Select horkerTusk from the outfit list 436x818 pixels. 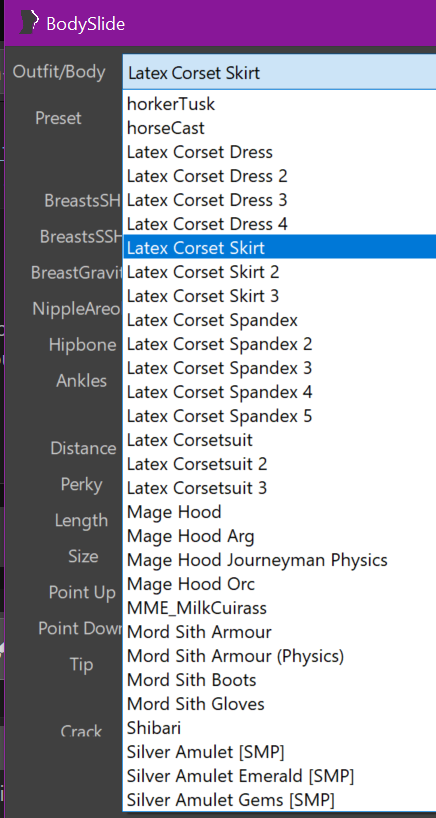[280, 104]
